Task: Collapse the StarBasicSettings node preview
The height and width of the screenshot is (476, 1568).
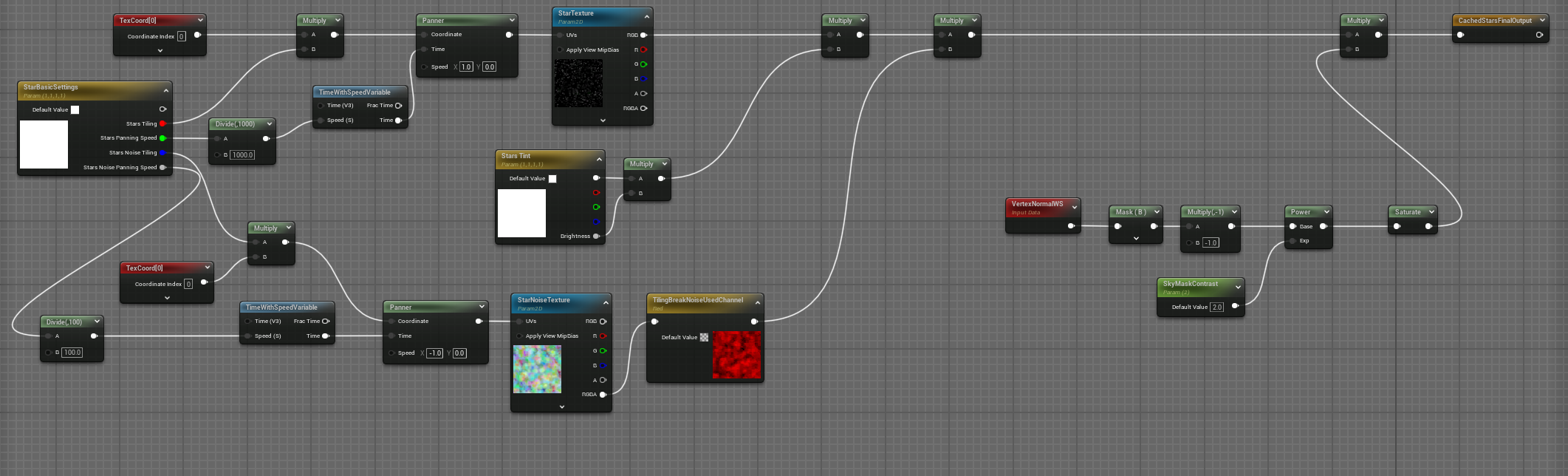Action: 166,91
